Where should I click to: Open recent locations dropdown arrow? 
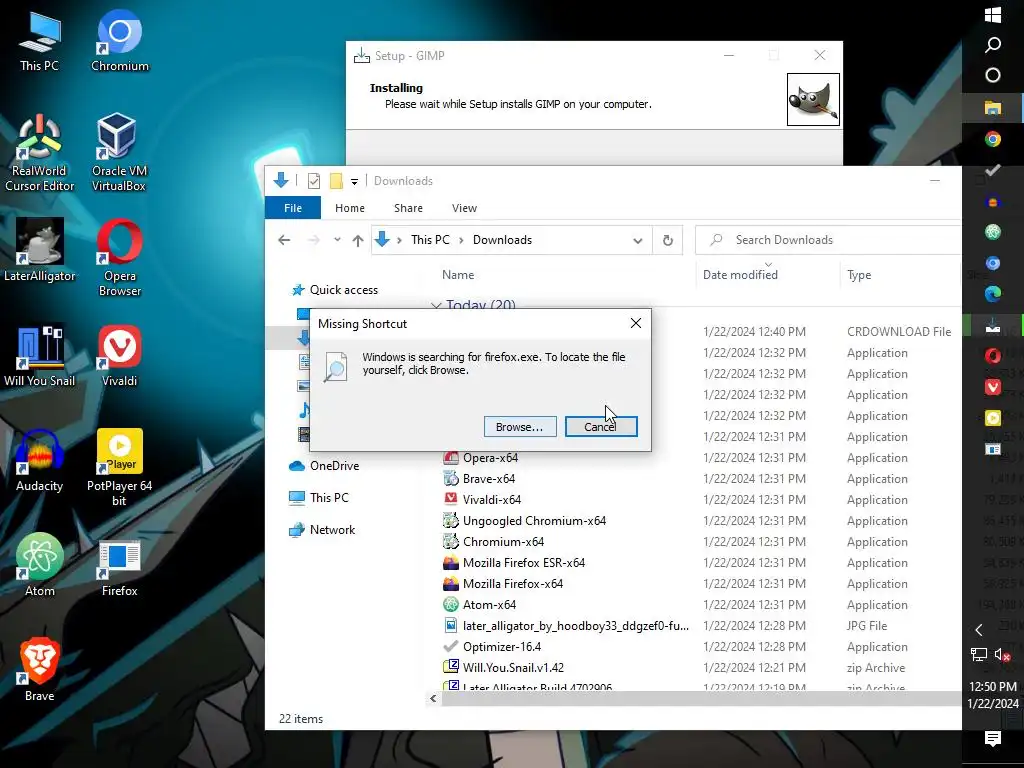337,240
